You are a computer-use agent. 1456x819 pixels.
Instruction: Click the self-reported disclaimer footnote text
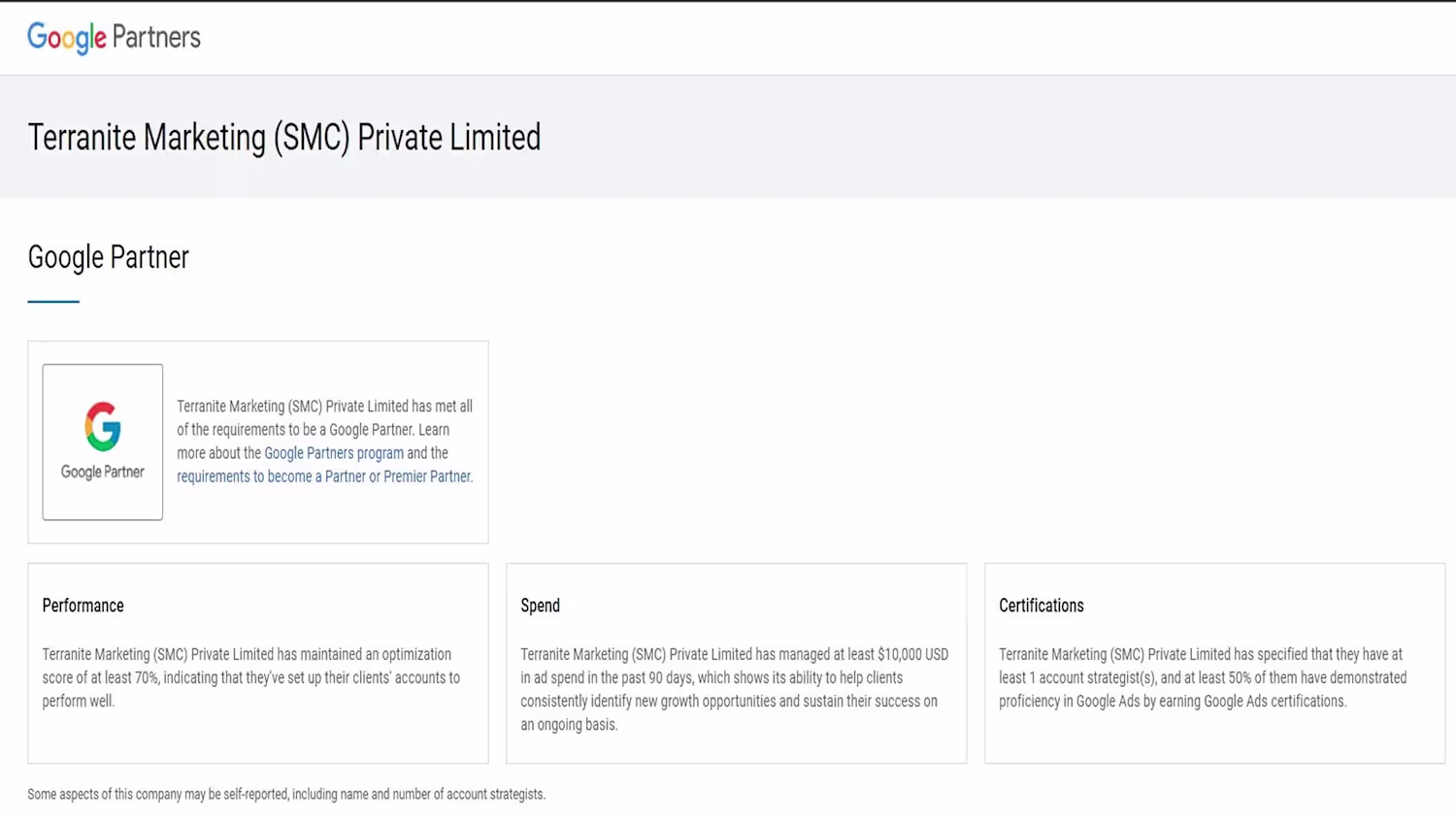pyautogui.click(x=286, y=795)
